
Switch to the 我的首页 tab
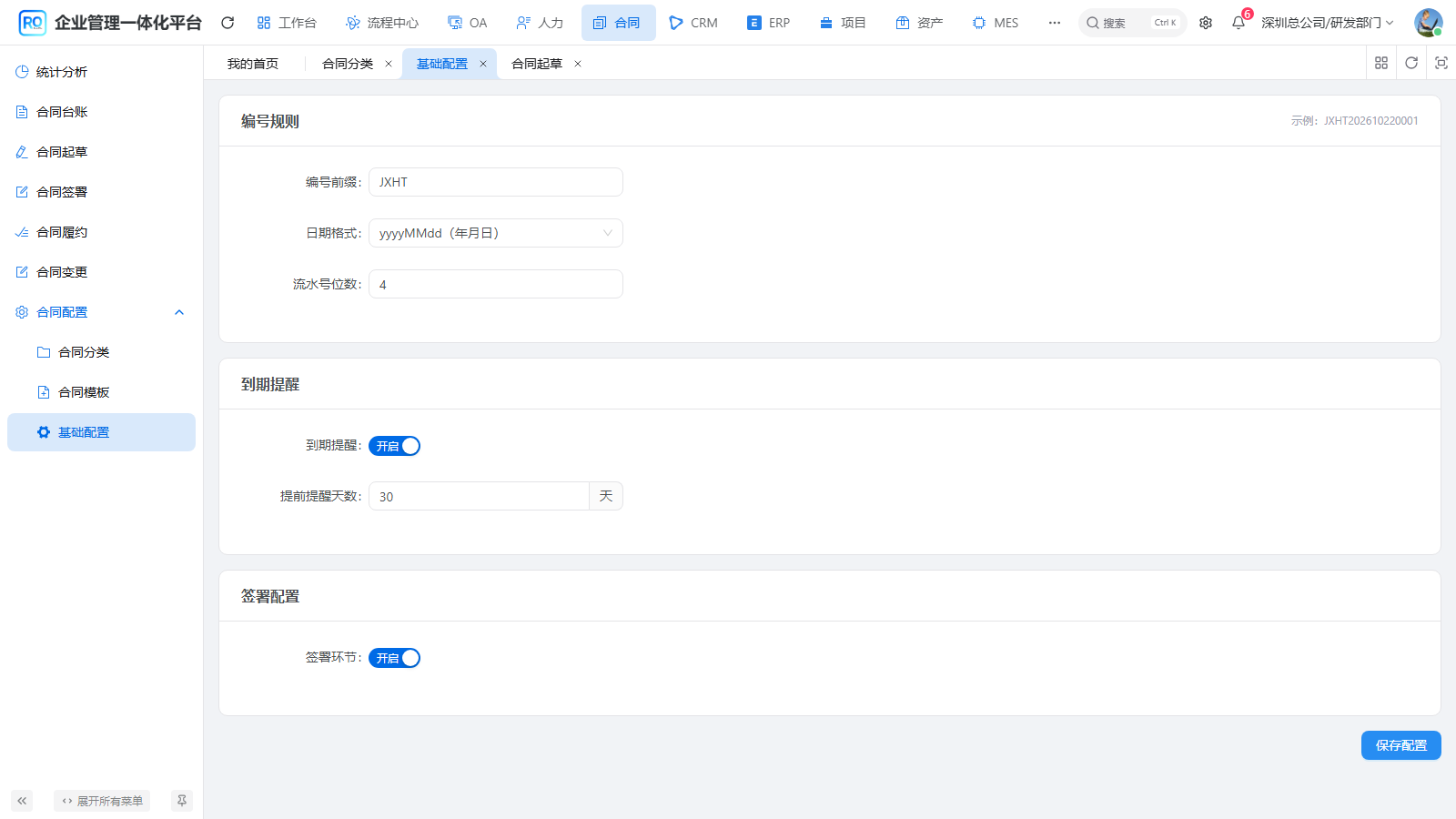point(253,64)
